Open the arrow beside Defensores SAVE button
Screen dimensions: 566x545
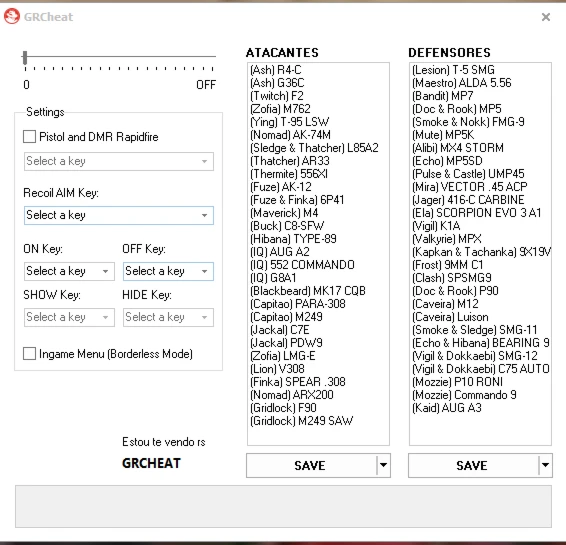[545, 465]
